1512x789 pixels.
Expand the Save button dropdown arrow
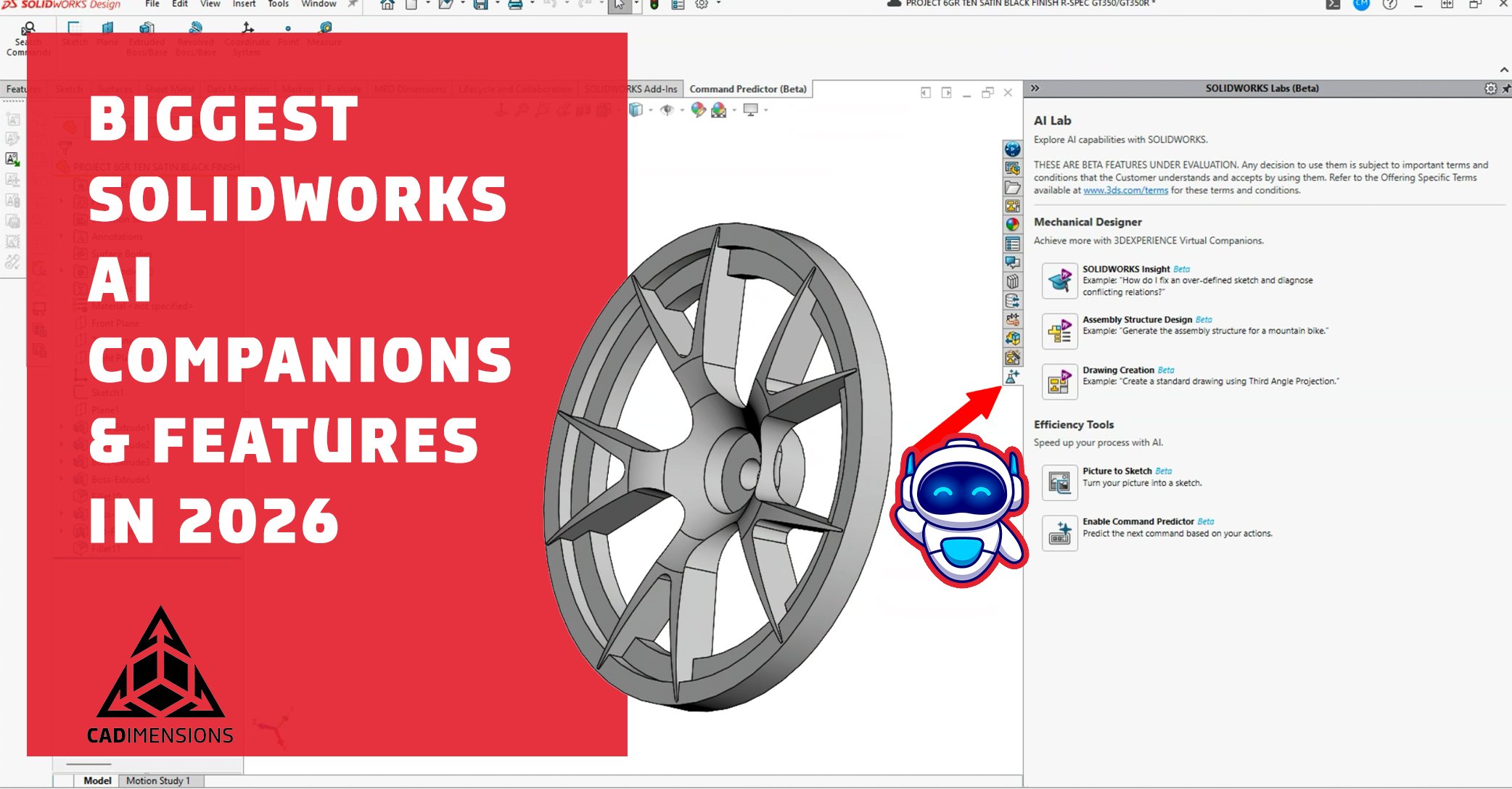(x=497, y=4)
